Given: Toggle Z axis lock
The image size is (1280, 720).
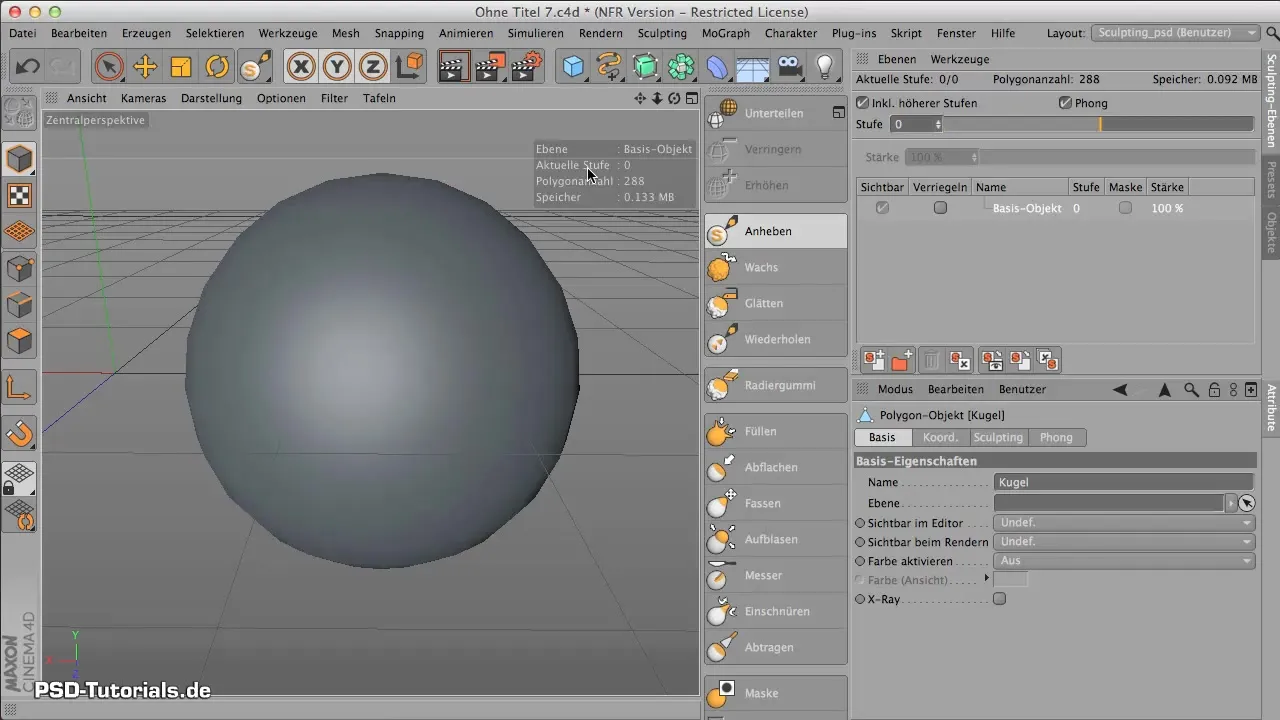Looking at the screenshot, I should [373, 67].
